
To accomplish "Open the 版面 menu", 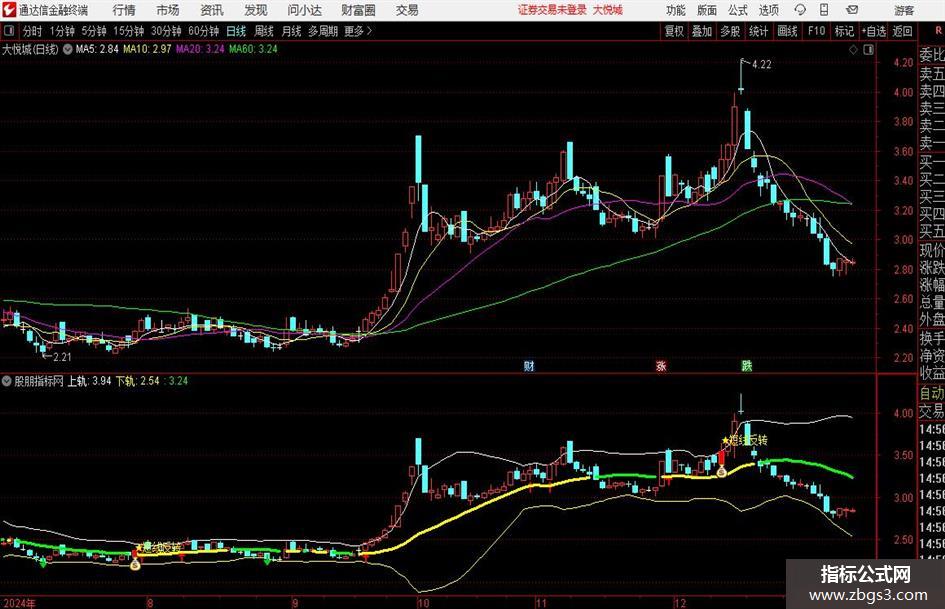I will click(x=707, y=10).
